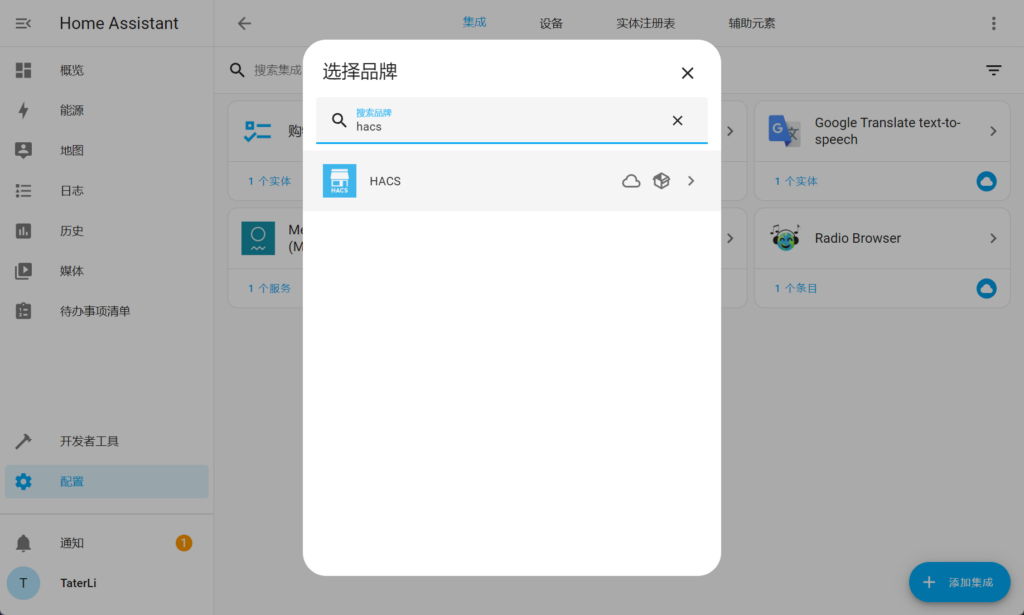The image size is (1024, 615).
Task: Click the Home Assistant title text
Action: click(119, 24)
